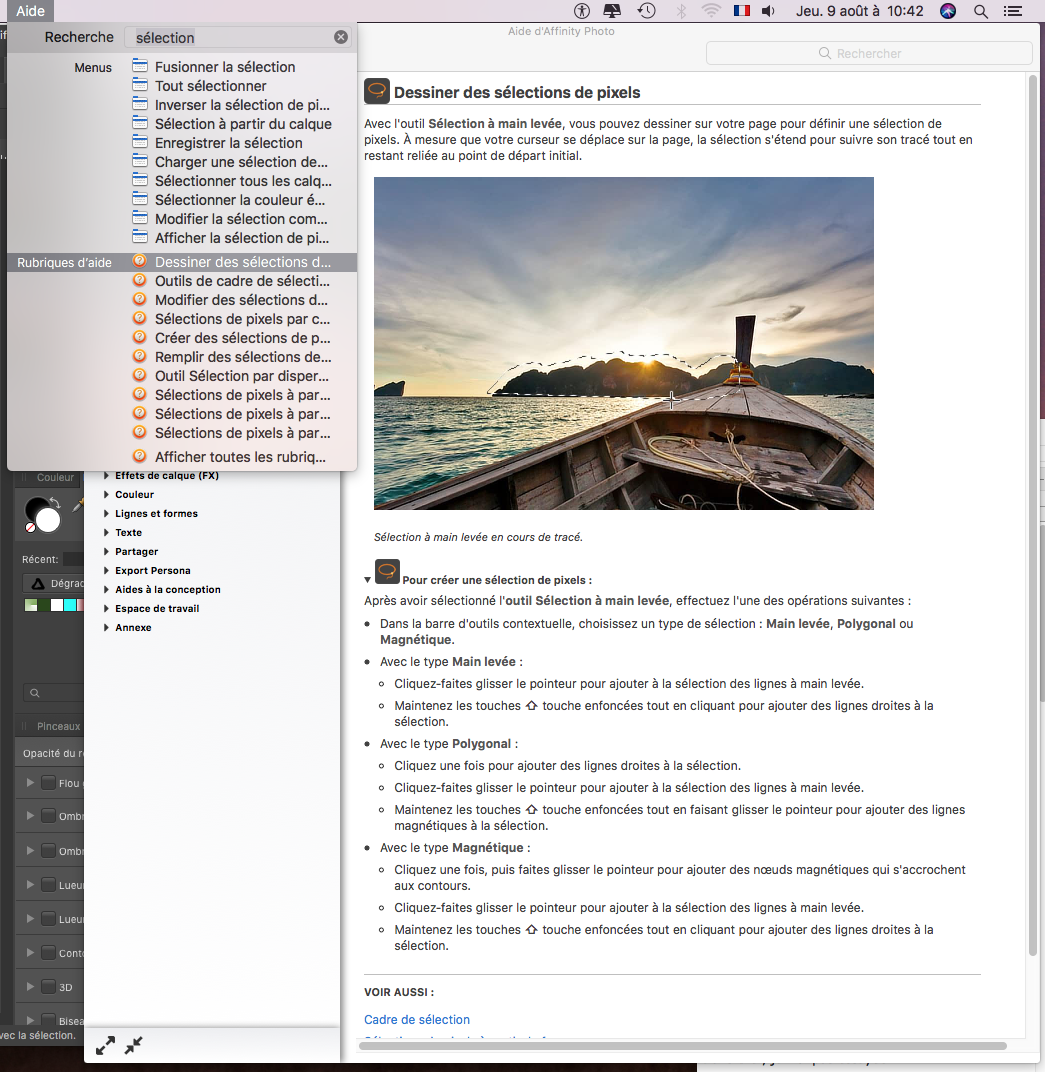Click the expand arrows icon below help sidebar
This screenshot has height=1072, width=1045.
pos(105,1045)
